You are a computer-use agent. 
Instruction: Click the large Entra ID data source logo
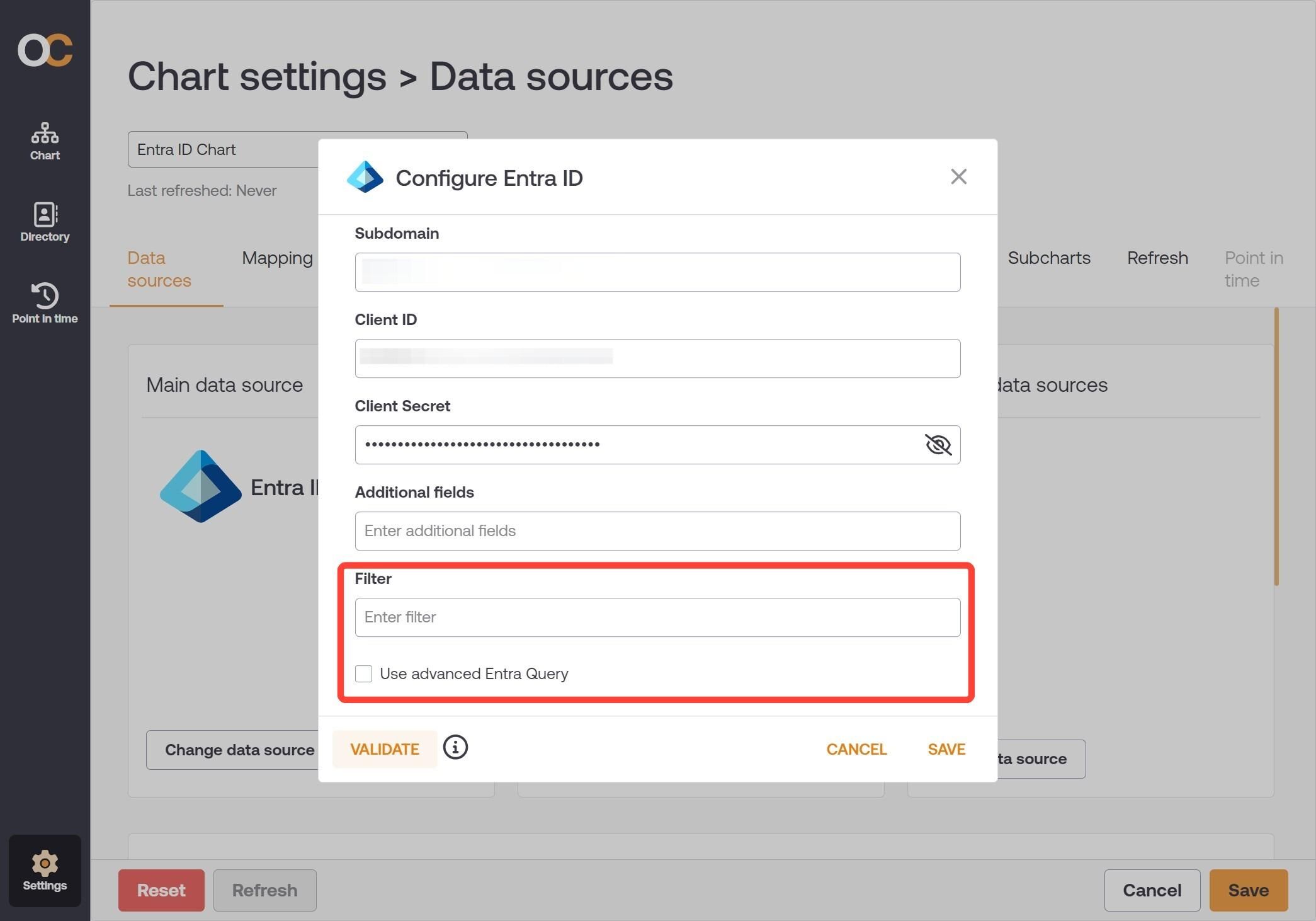point(201,486)
